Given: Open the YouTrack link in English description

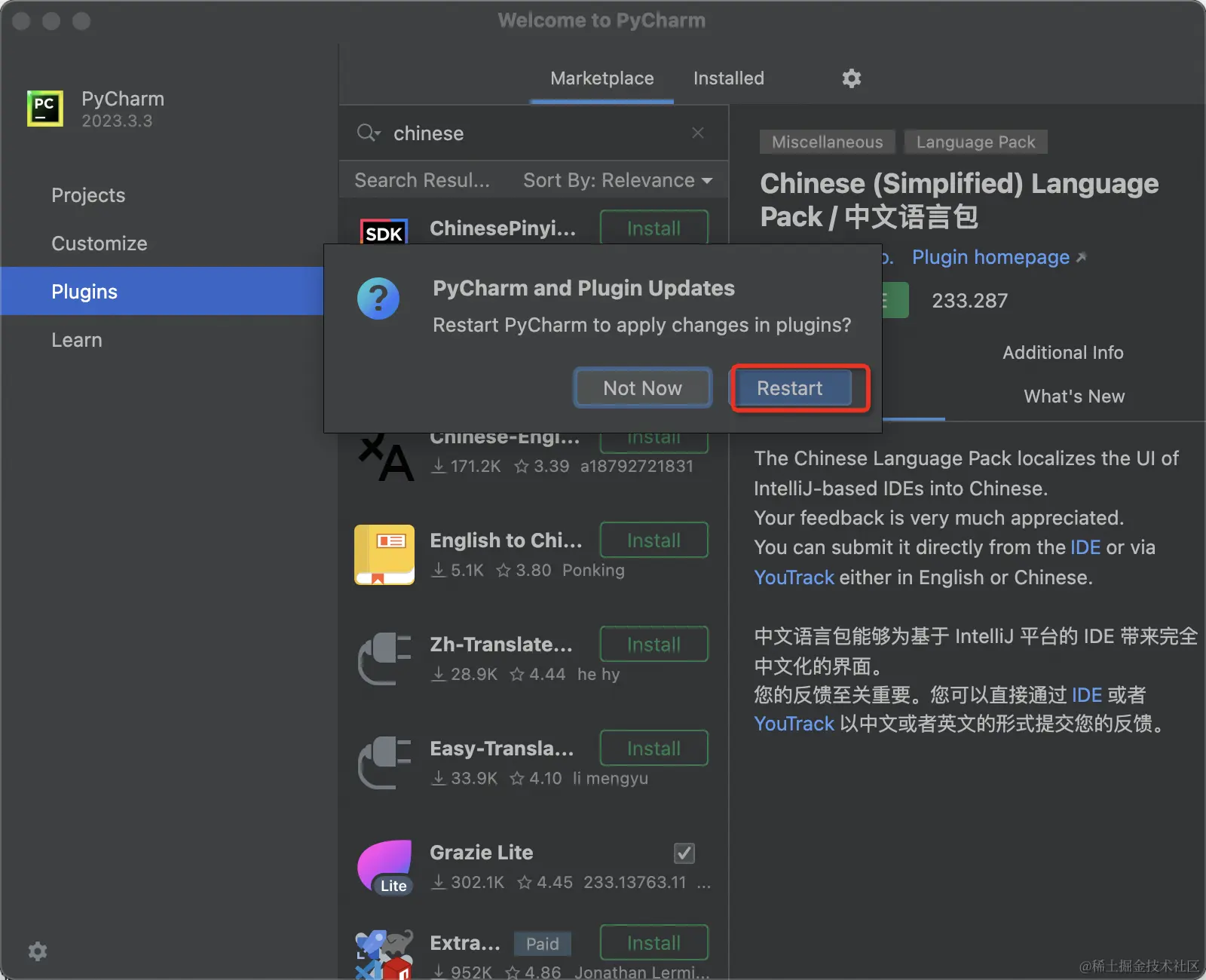Looking at the screenshot, I should (794, 577).
